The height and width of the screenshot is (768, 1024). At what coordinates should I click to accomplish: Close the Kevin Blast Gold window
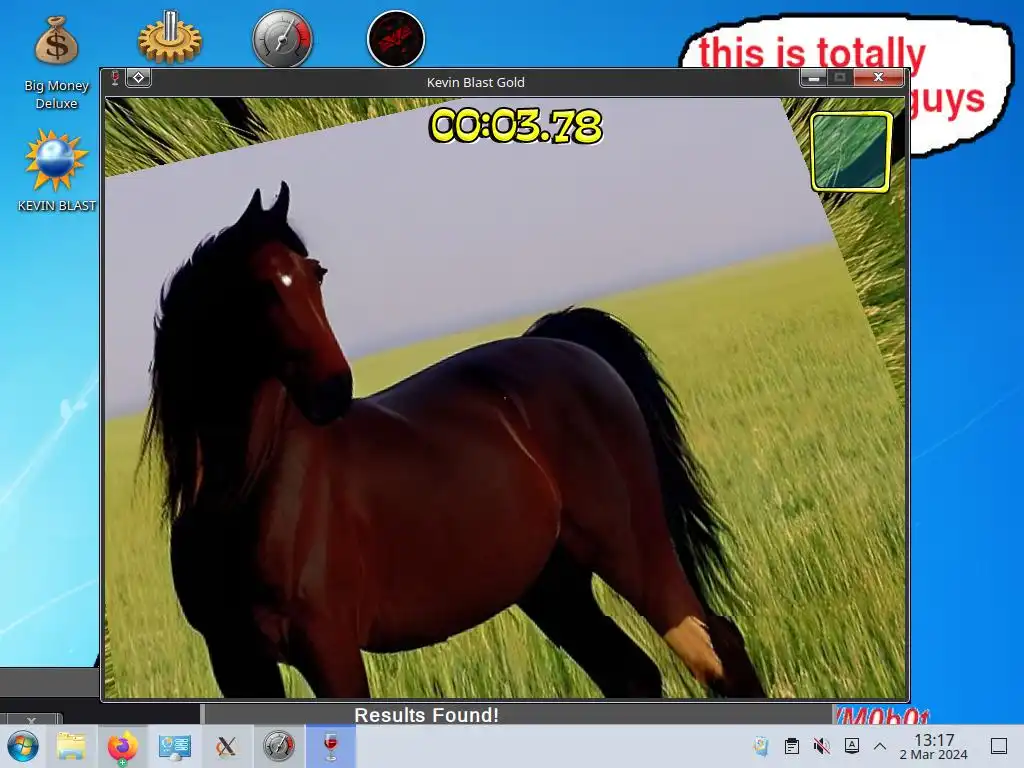879,78
